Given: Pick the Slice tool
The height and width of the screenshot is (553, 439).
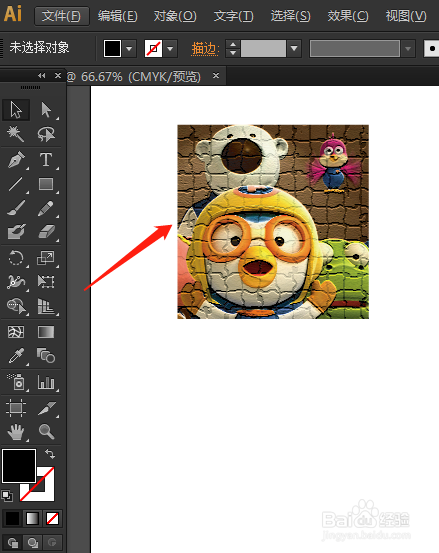Looking at the screenshot, I should click(46, 408).
